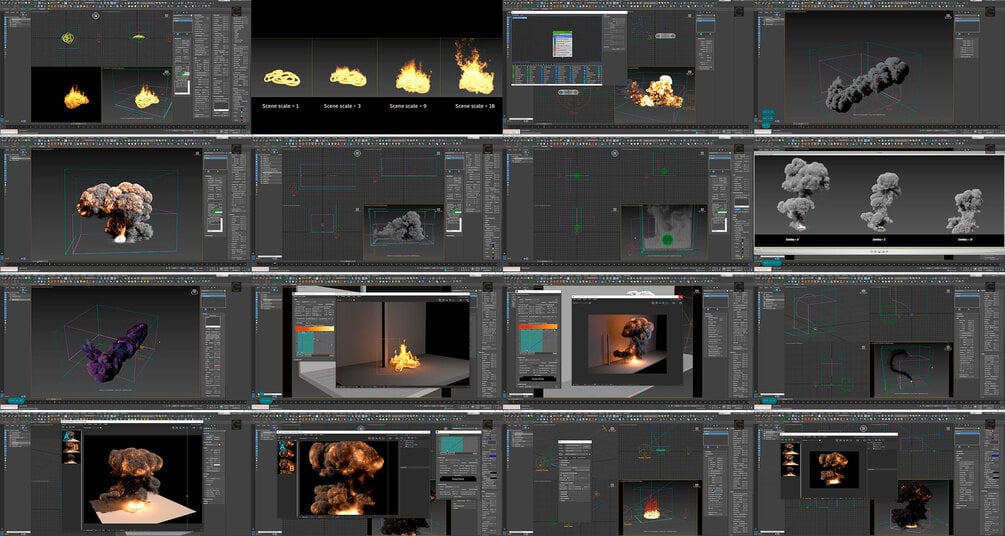Click the "Scene scale = 18" caption
The image size is (1005, 536).
click(x=474, y=106)
